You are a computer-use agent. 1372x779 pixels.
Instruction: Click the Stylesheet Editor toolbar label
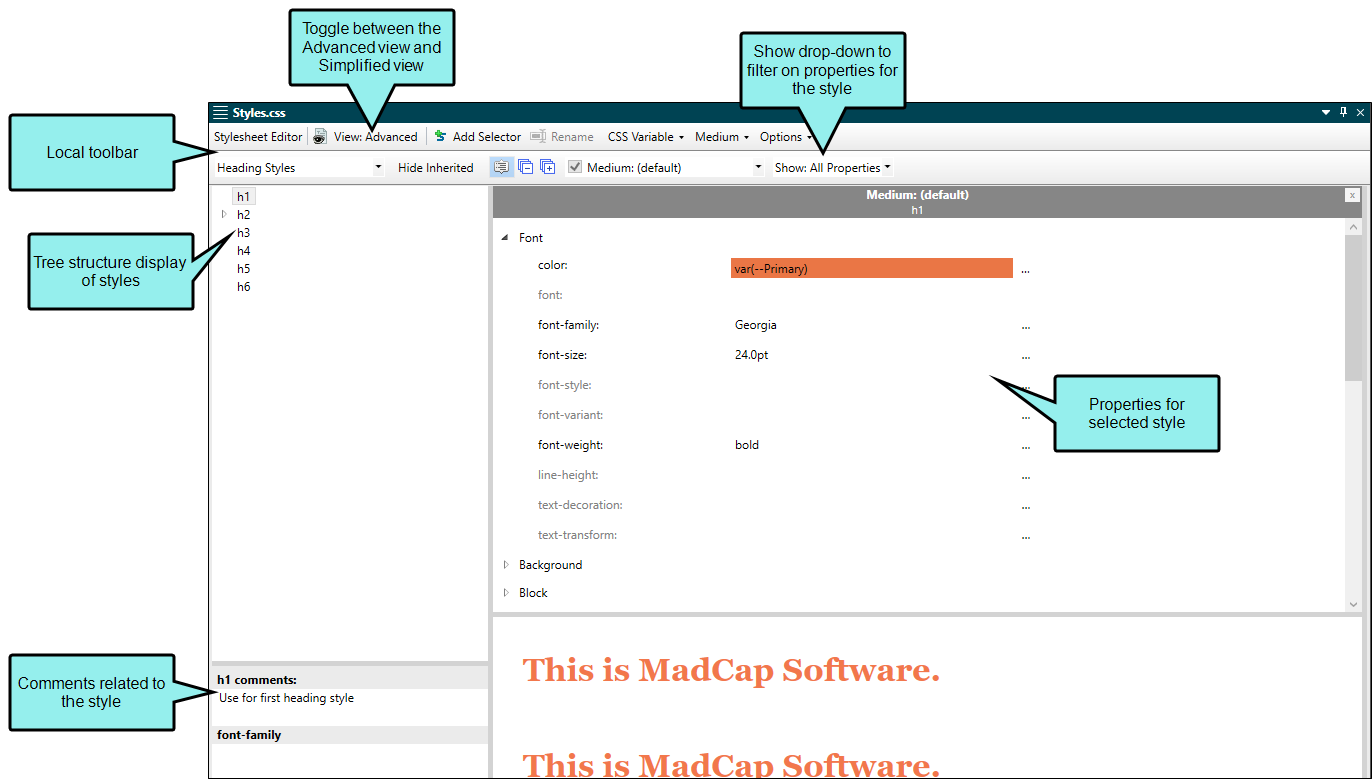coord(258,137)
